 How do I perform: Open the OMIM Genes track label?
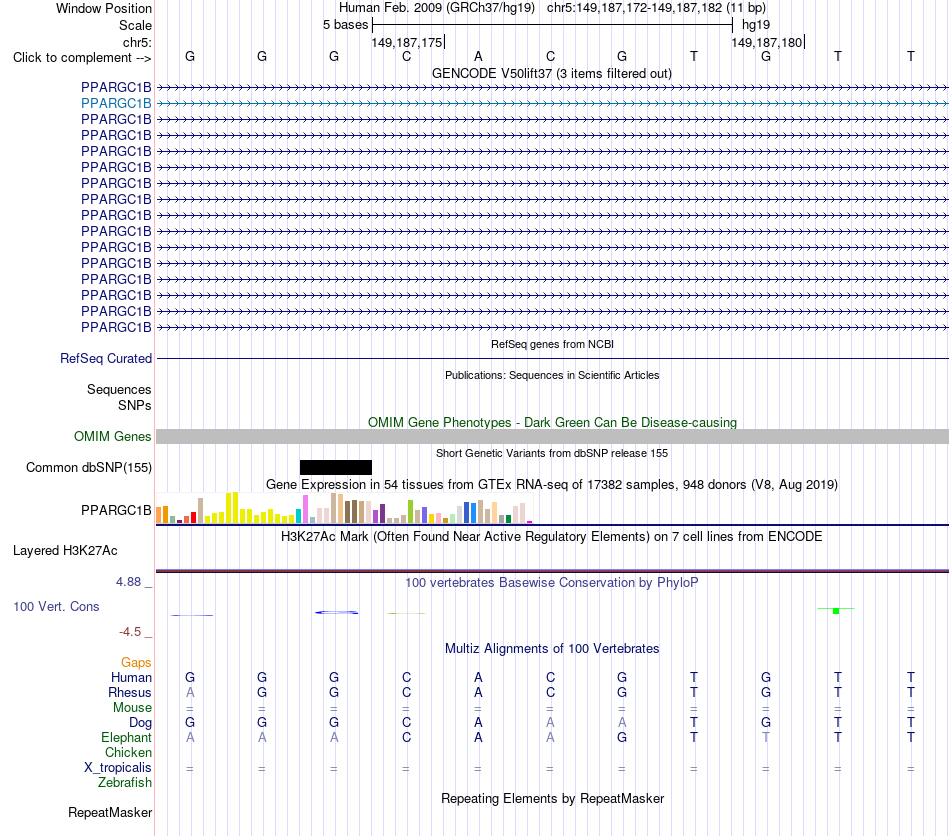112,437
